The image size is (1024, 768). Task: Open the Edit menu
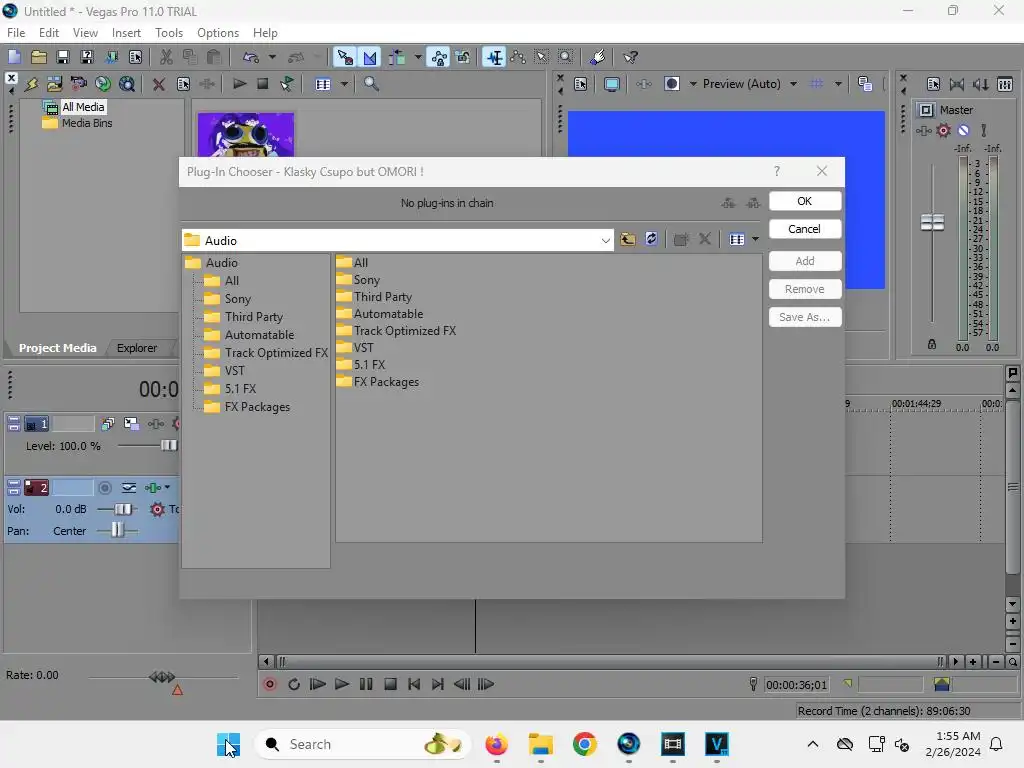point(49,33)
